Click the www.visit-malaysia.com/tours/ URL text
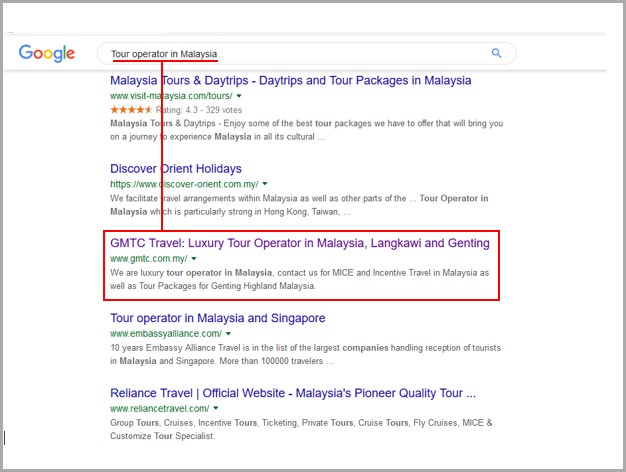The width and height of the screenshot is (626, 472). [171, 96]
